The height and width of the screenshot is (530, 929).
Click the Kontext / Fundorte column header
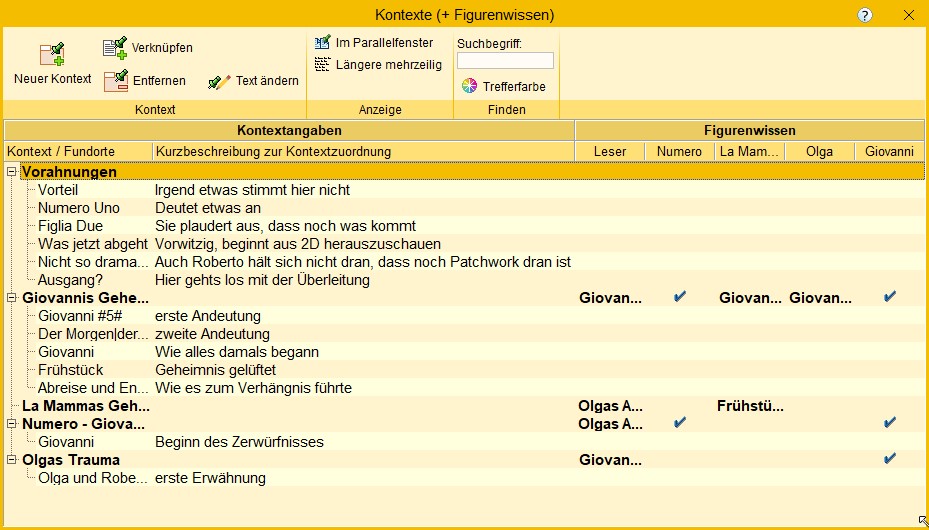click(x=78, y=152)
